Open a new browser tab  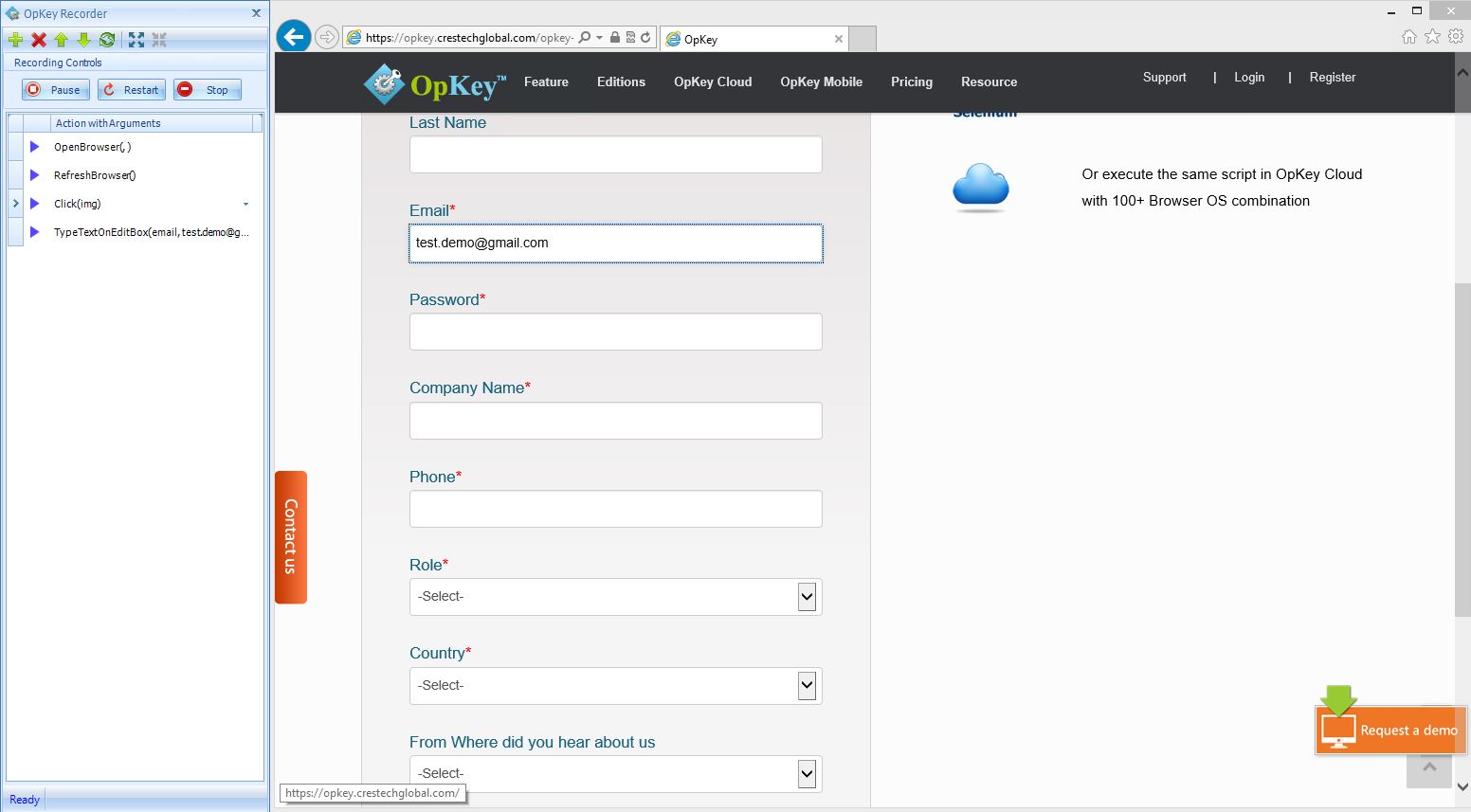click(863, 39)
